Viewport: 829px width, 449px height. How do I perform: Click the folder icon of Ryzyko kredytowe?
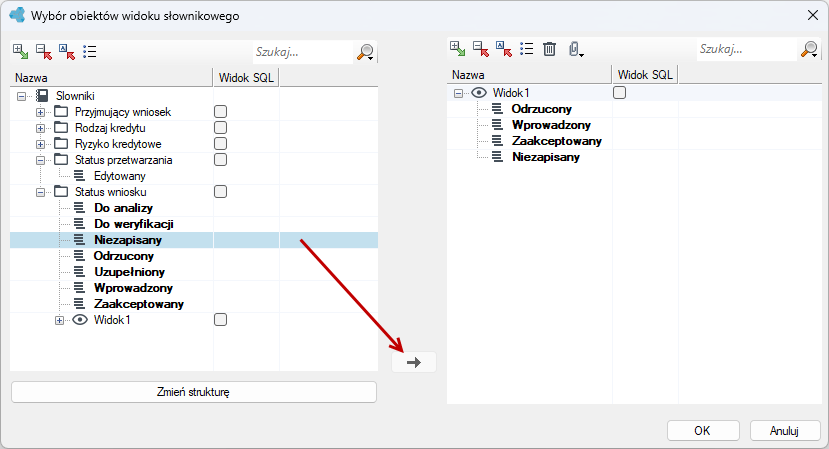pyautogui.click(x=61, y=143)
